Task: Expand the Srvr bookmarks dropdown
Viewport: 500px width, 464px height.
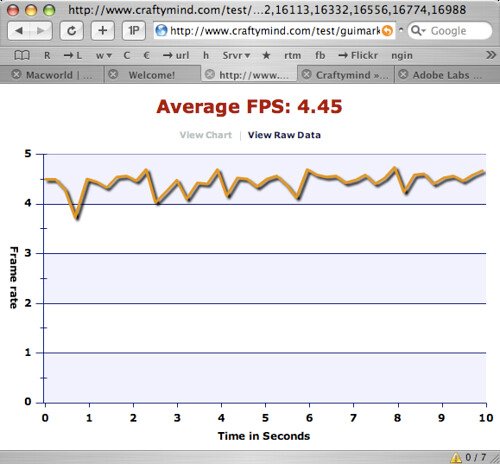Action: tap(236, 55)
